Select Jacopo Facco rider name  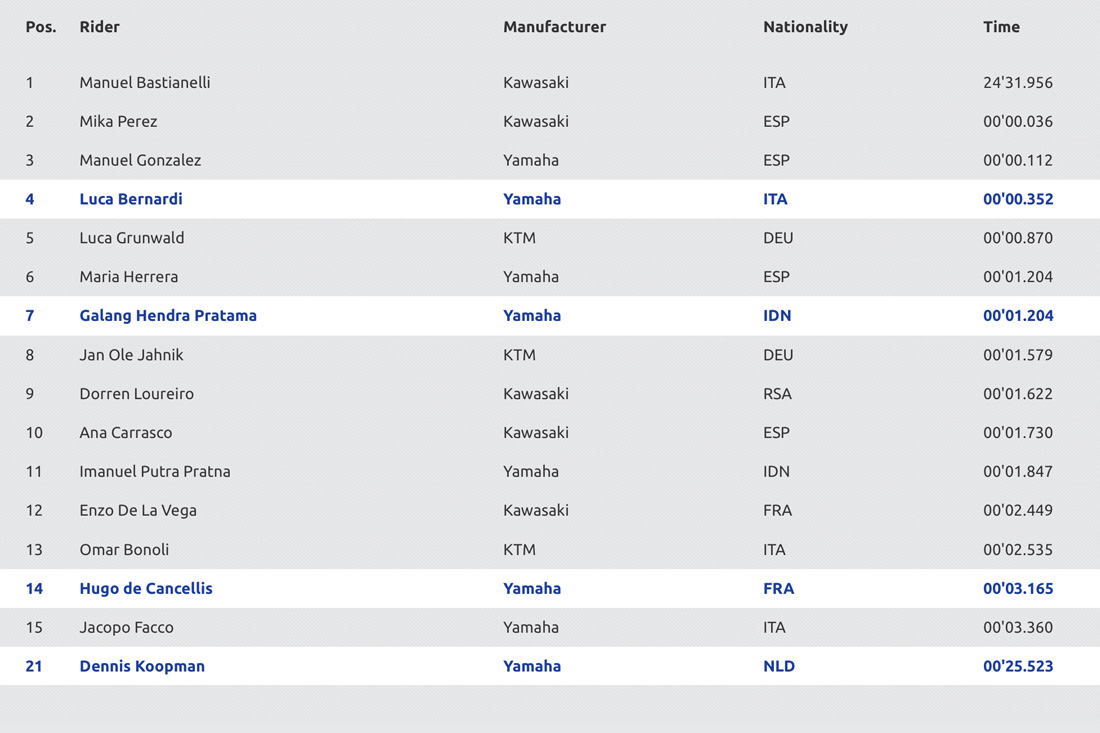pyautogui.click(x=126, y=627)
